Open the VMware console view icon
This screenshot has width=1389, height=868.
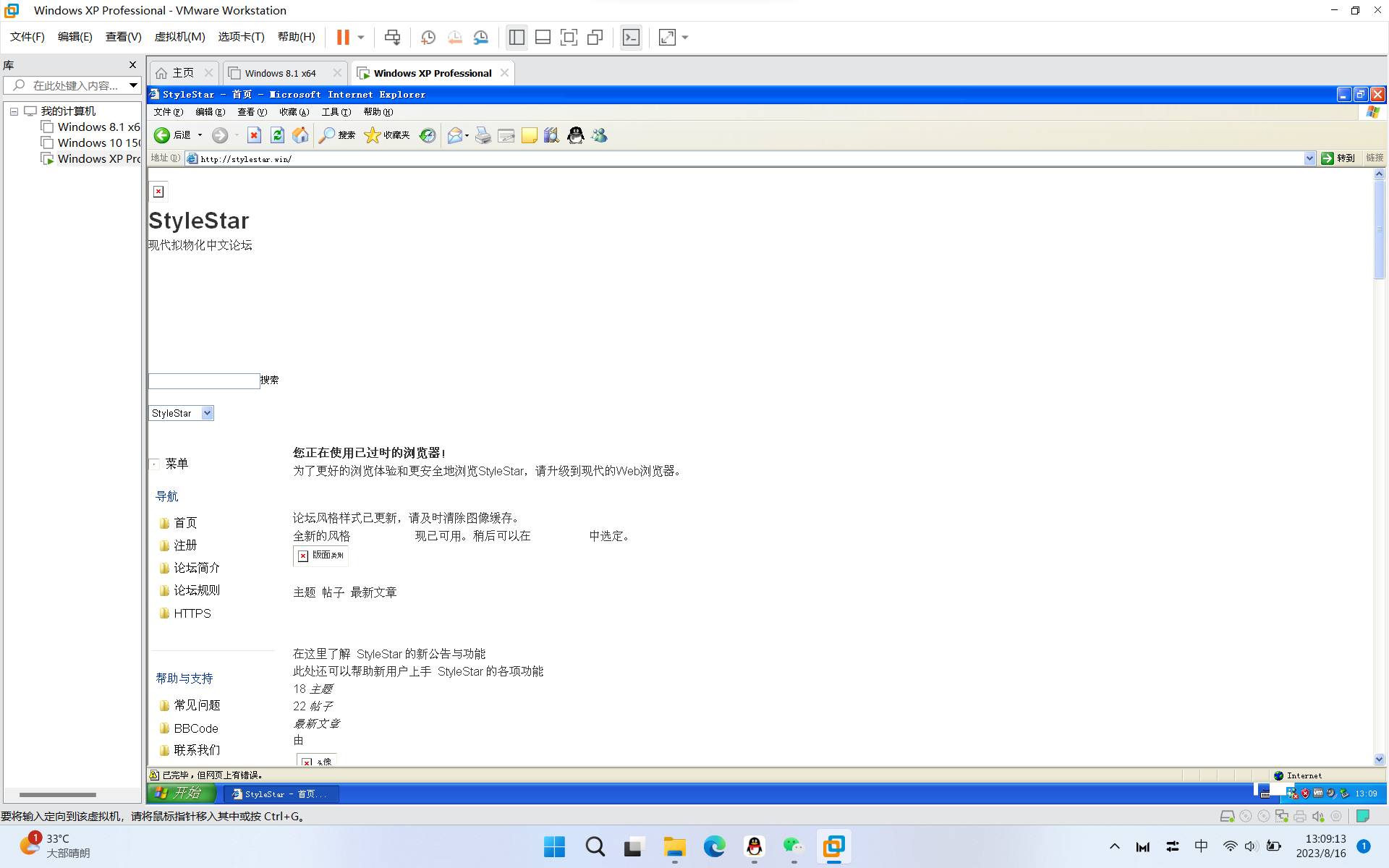coord(631,37)
